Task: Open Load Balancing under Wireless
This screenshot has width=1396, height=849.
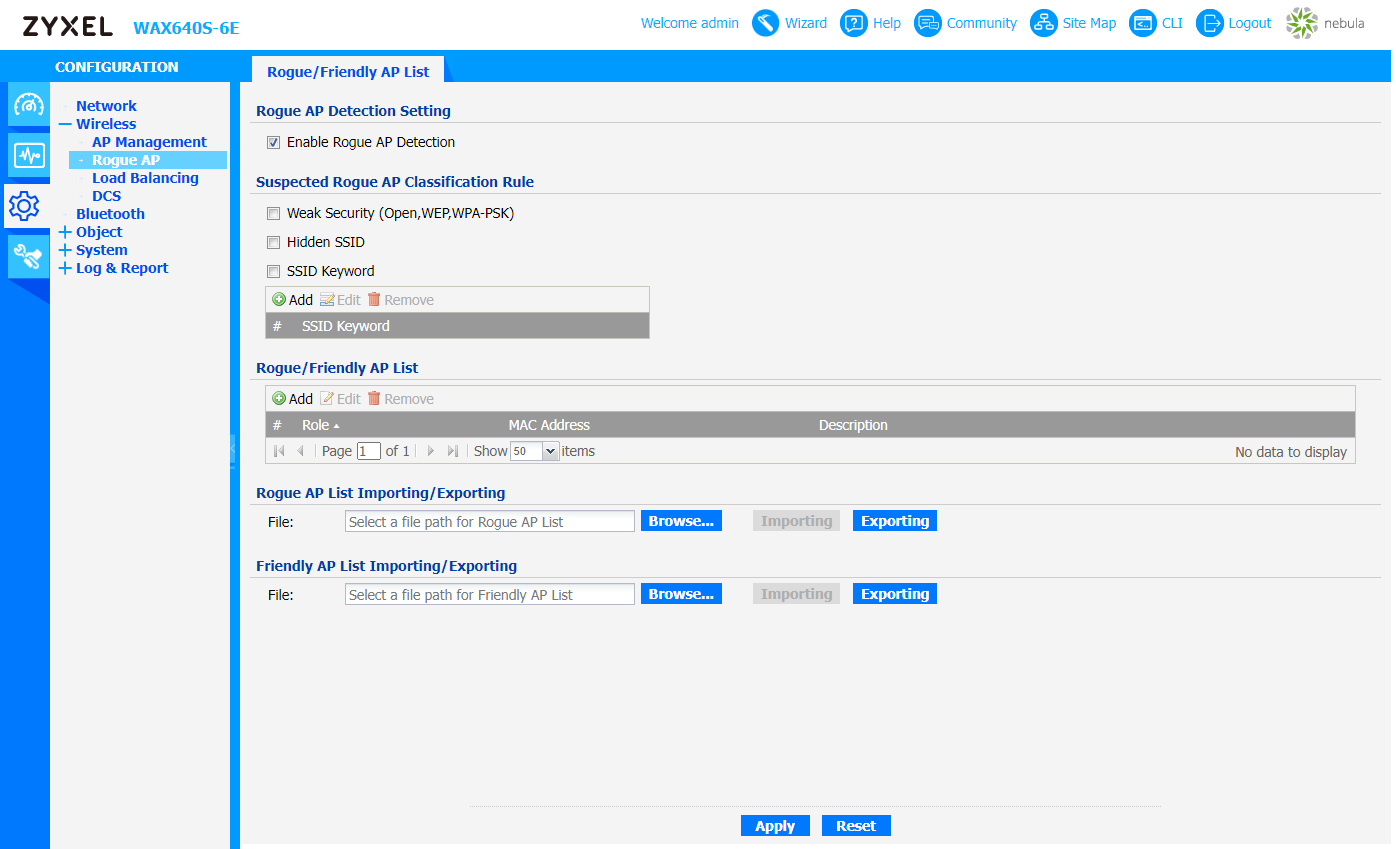Action: click(x=145, y=178)
